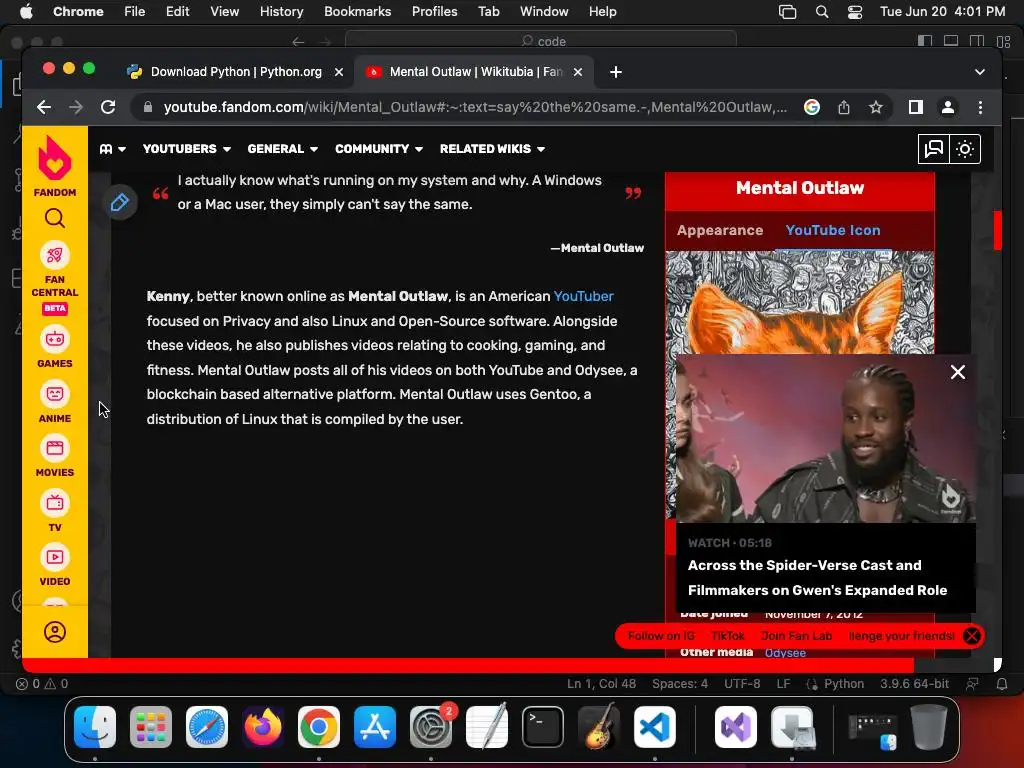The width and height of the screenshot is (1024, 768).
Task: Click the Chrome address bar URL
Action: pos(475,107)
